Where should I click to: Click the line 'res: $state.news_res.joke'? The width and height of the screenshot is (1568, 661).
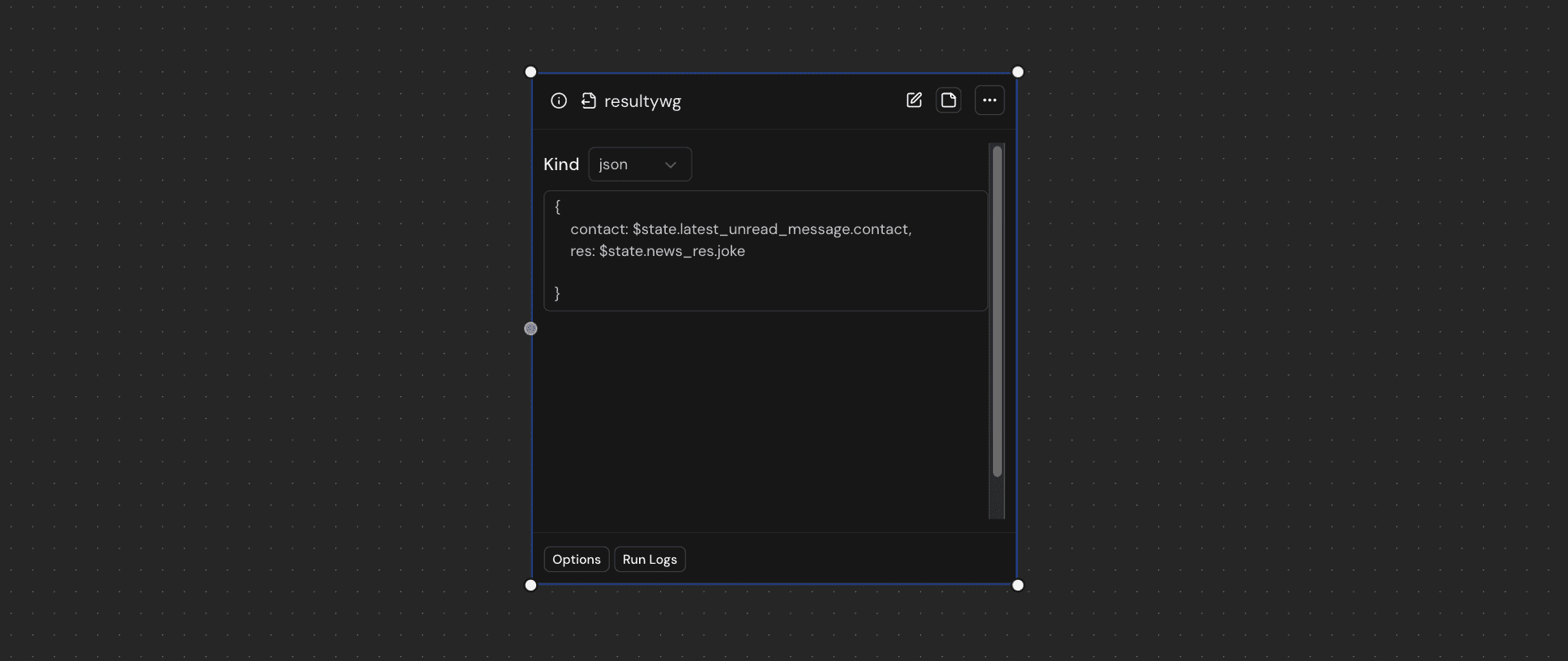coord(658,251)
